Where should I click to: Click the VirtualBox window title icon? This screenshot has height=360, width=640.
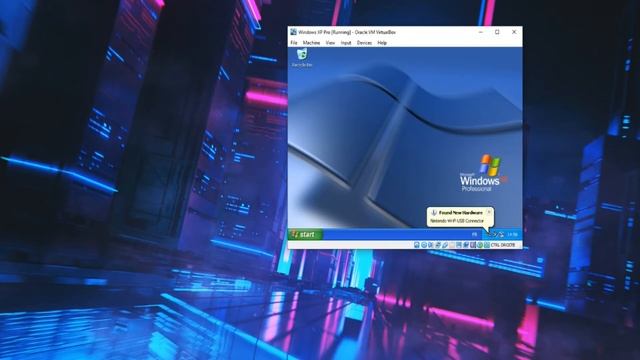coord(293,32)
